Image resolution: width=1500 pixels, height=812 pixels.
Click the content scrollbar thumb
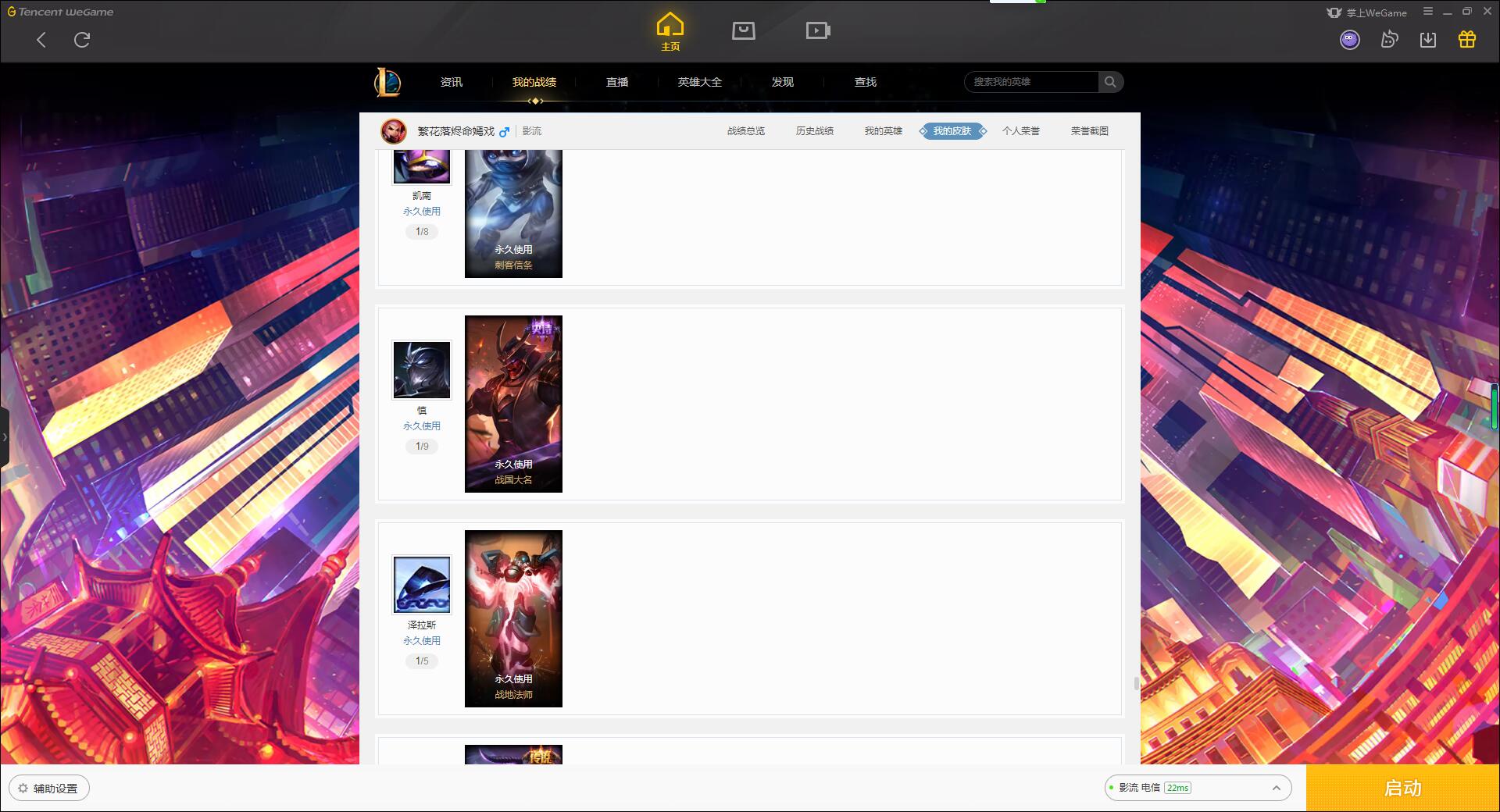(1136, 684)
